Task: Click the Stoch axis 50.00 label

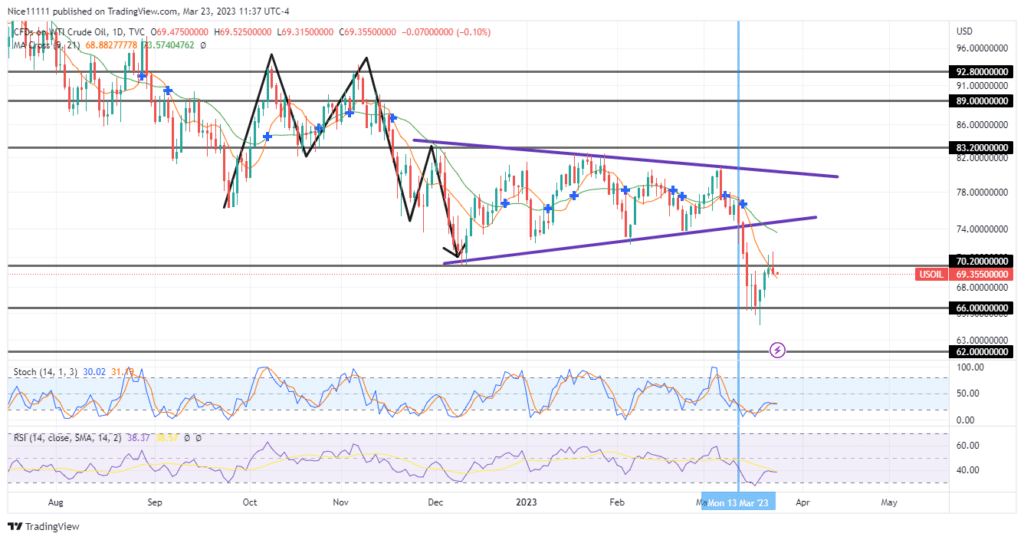Action: click(x=970, y=393)
